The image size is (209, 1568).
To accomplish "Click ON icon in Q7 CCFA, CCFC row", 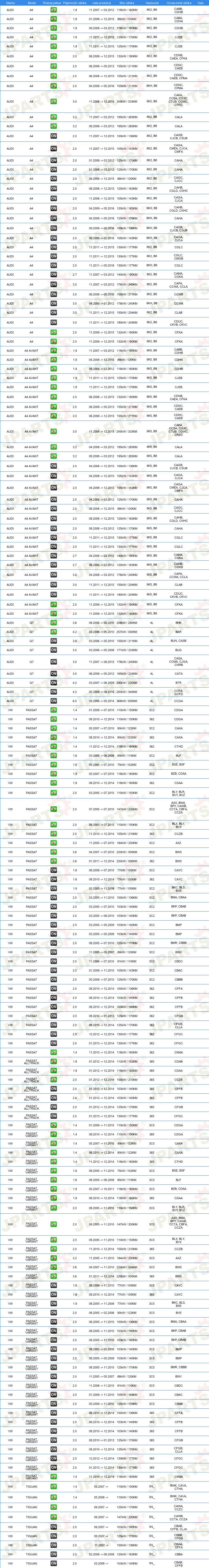I will click(53, 692).
